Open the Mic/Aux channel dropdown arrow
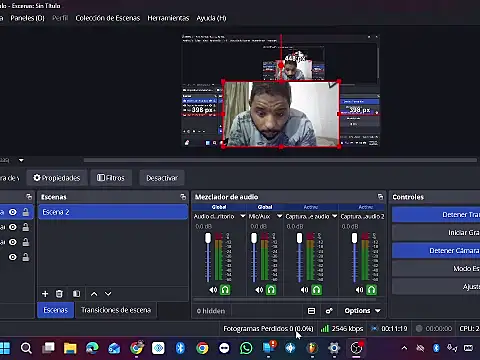This screenshot has height=360, width=480. coord(279,216)
